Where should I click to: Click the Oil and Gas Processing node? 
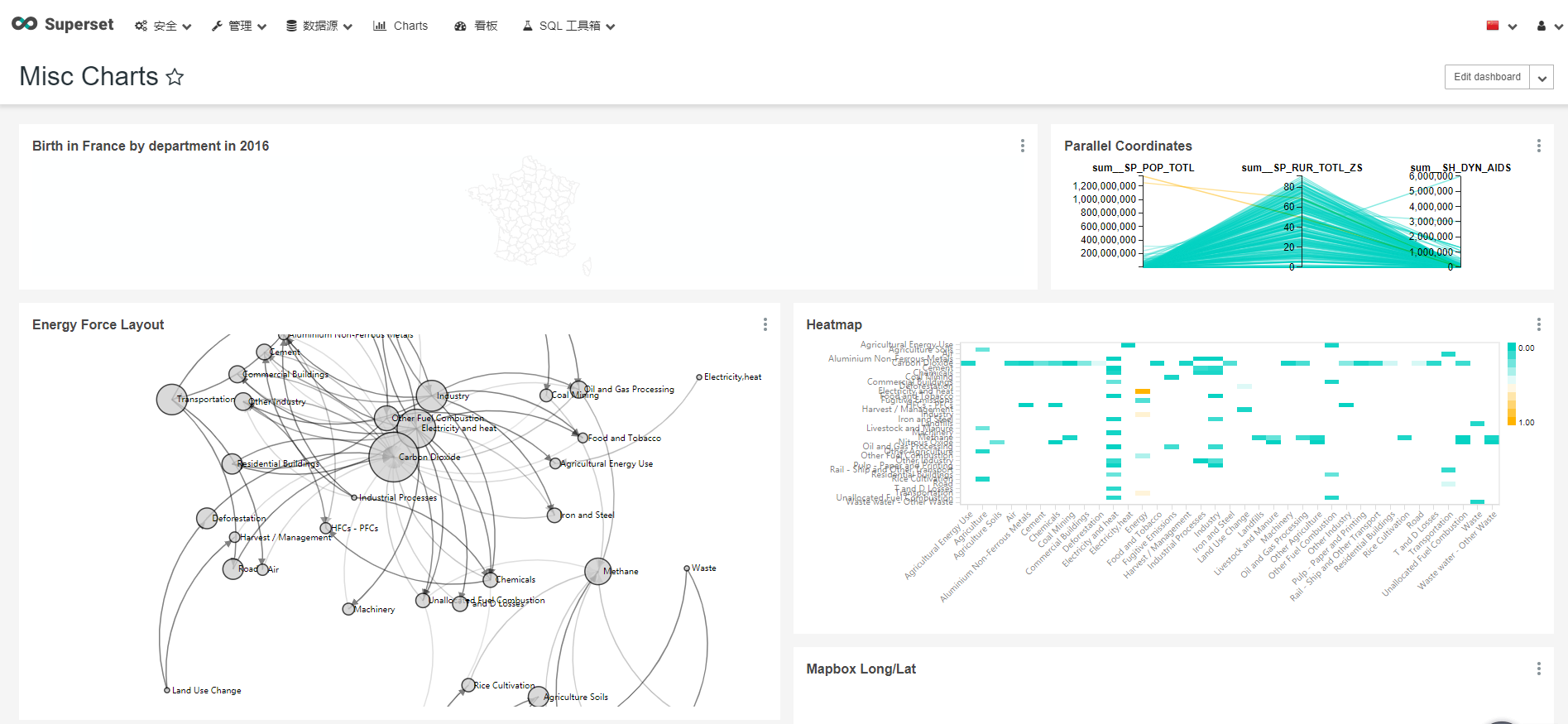click(578, 388)
